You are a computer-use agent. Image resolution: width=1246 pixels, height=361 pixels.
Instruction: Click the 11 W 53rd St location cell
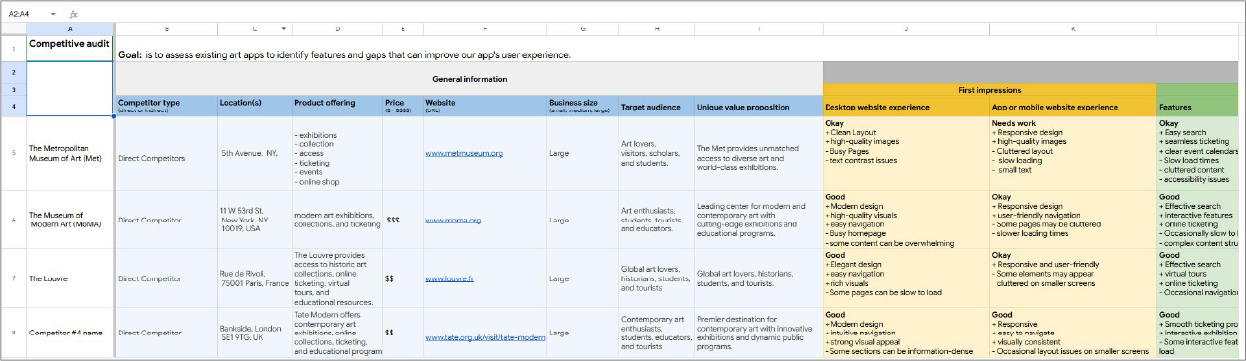254,220
